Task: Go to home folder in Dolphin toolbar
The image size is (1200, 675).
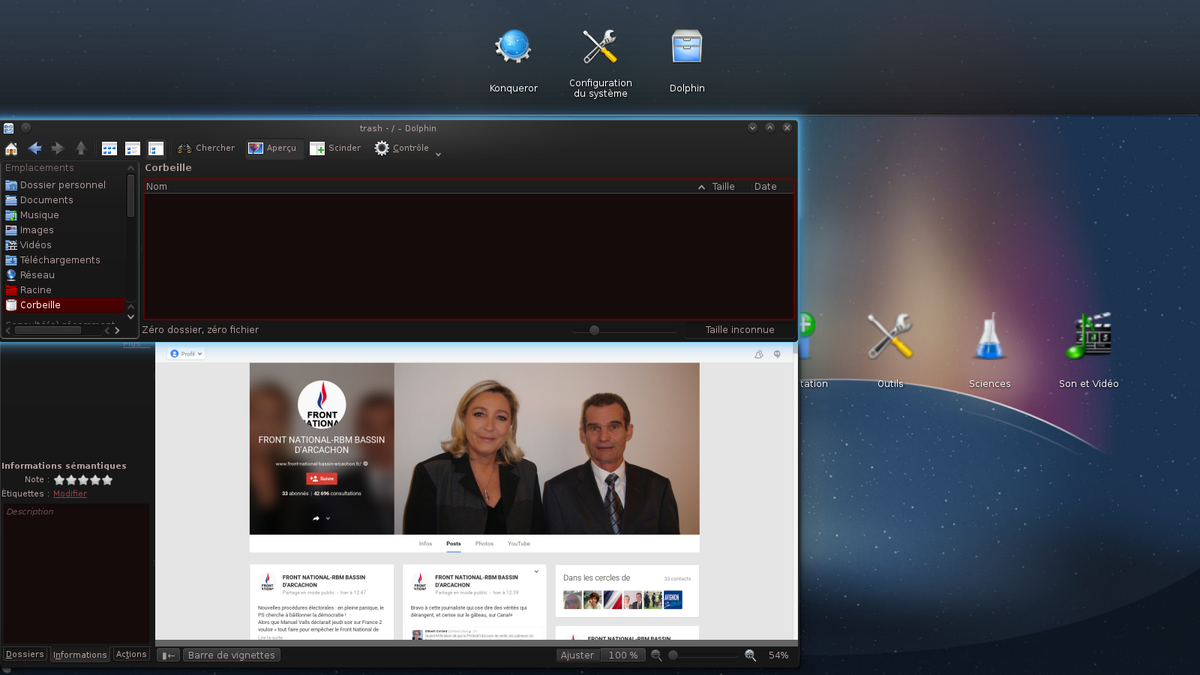Action: coord(11,148)
